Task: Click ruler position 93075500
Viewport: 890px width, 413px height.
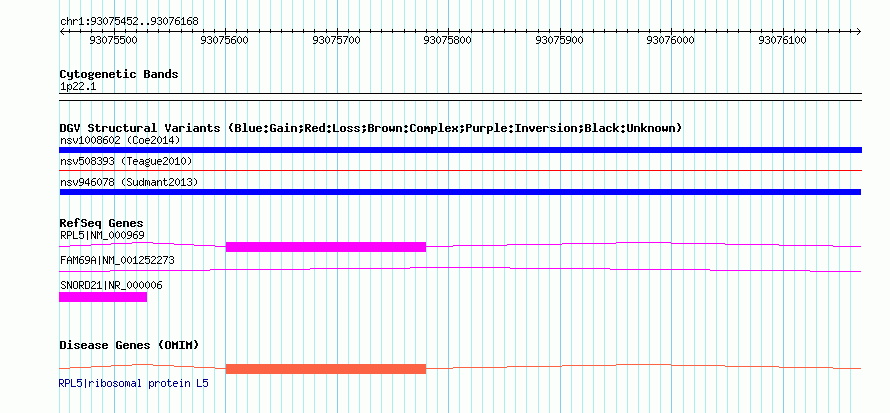Action: (114, 40)
